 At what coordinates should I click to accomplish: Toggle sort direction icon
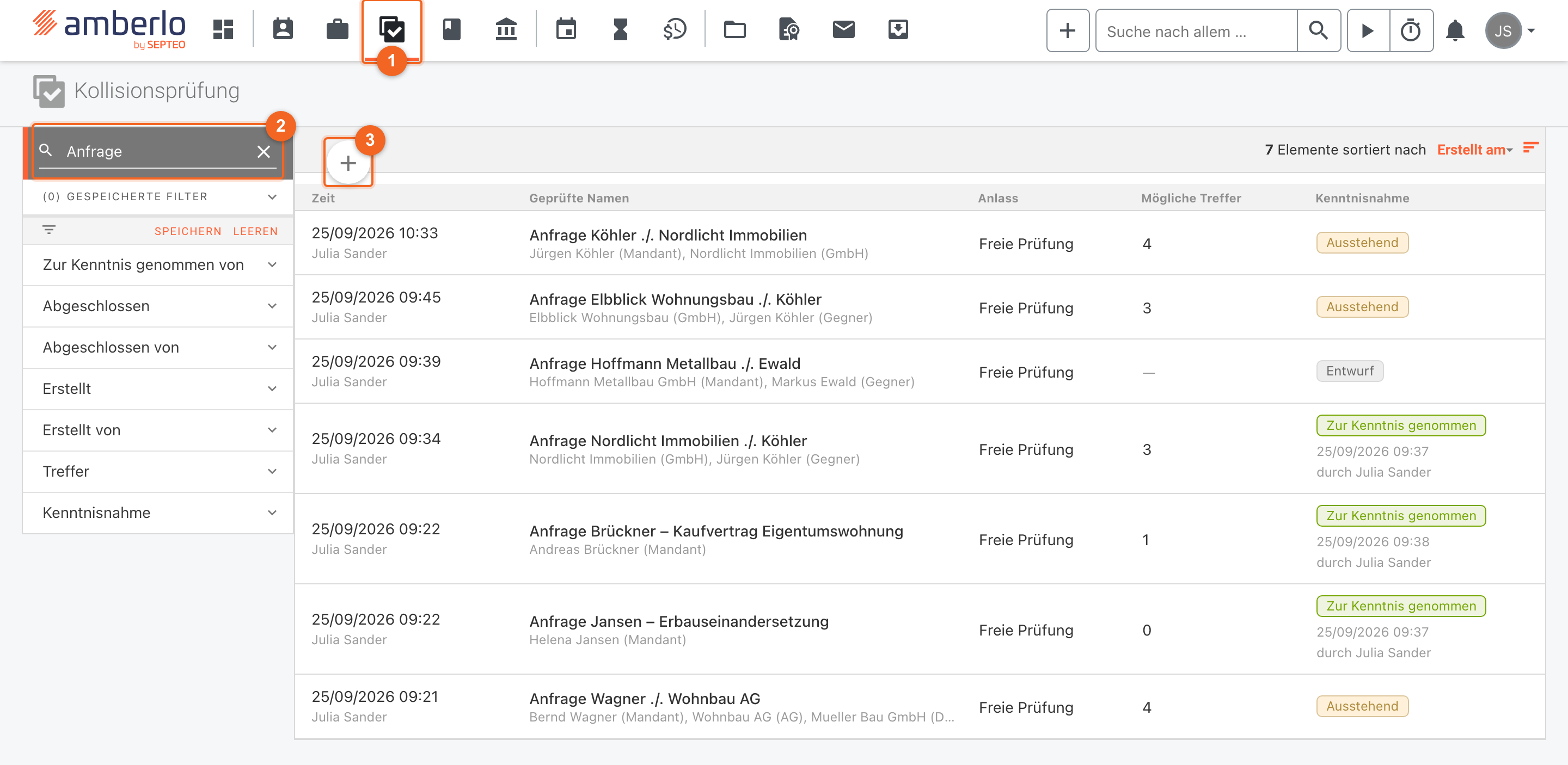(1530, 148)
